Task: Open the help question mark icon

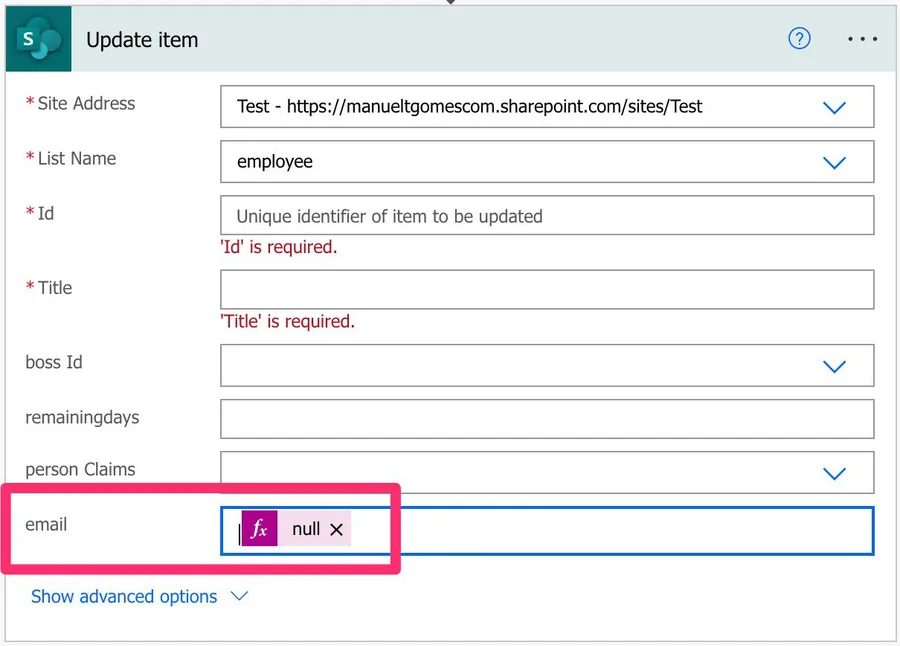Action: pyautogui.click(x=799, y=39)
